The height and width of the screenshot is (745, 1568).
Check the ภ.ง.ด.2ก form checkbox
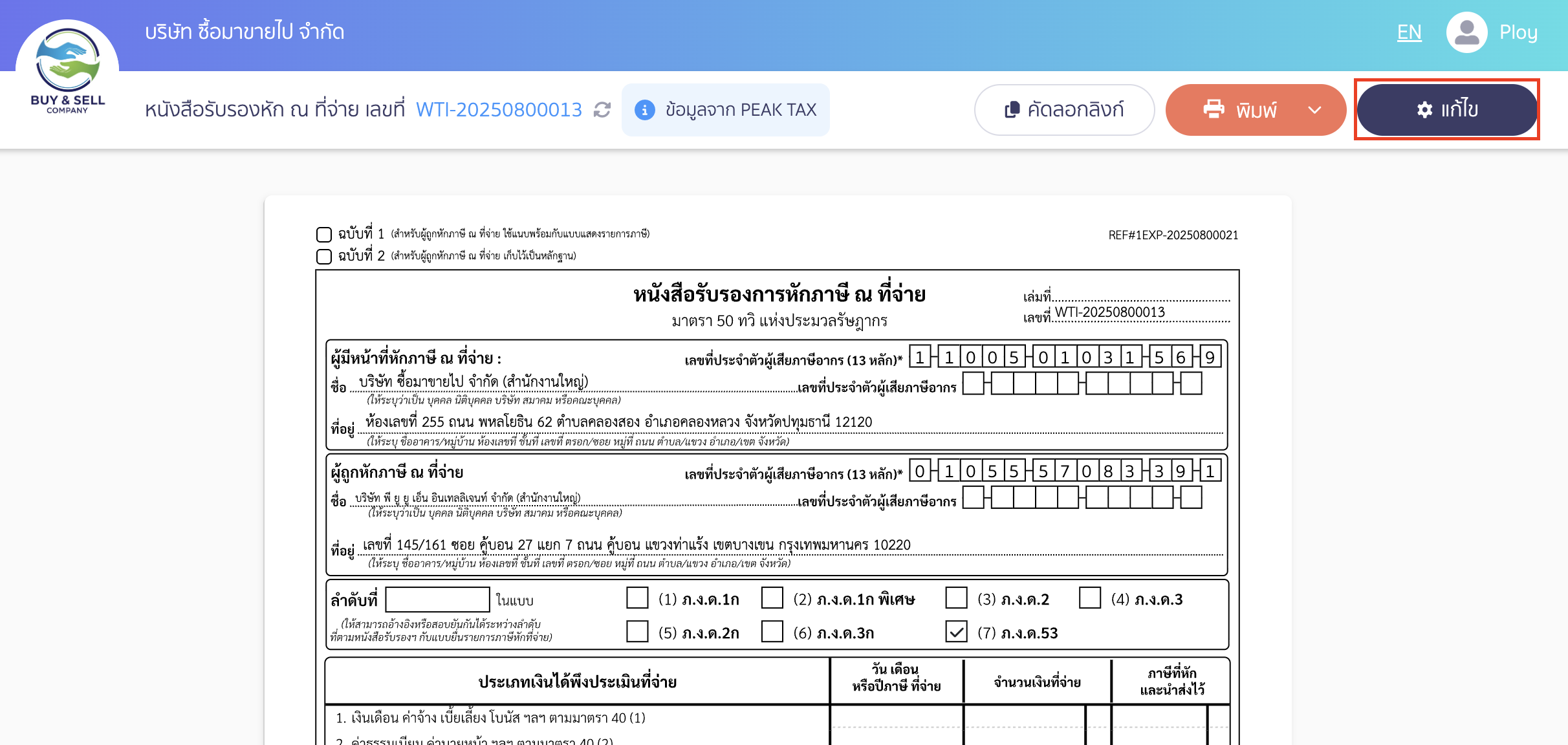point(637,633)
